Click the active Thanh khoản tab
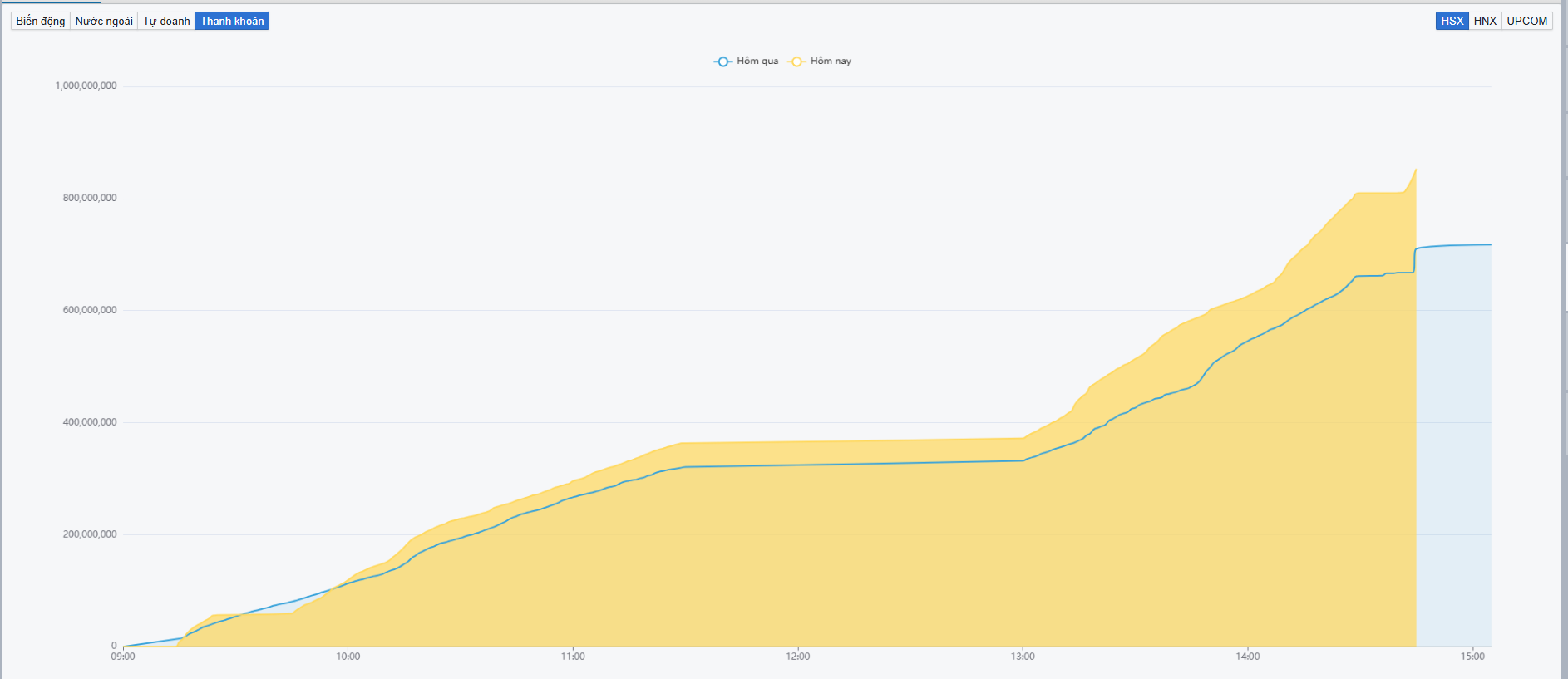 (232, 21)
